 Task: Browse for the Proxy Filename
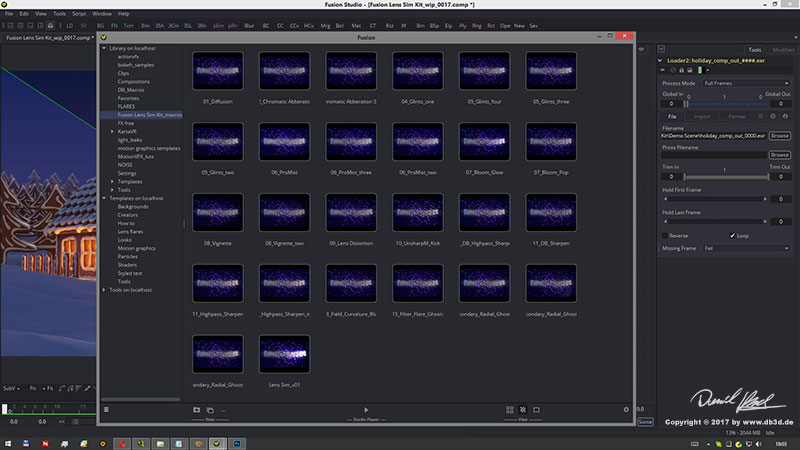(x=780, y=155)
